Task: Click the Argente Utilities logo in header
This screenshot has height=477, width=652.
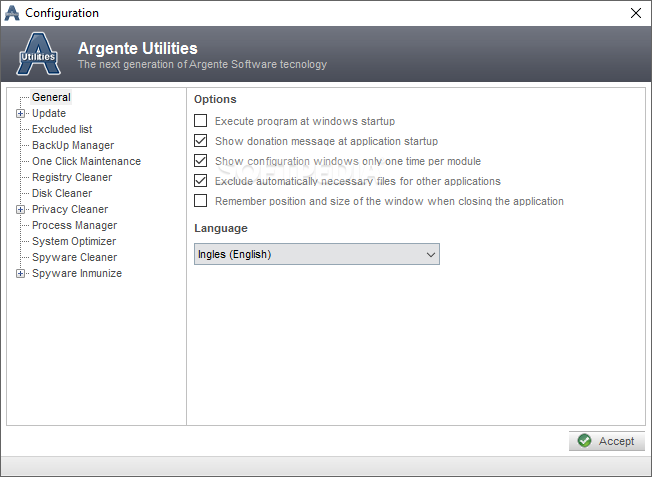Action: 38,54
